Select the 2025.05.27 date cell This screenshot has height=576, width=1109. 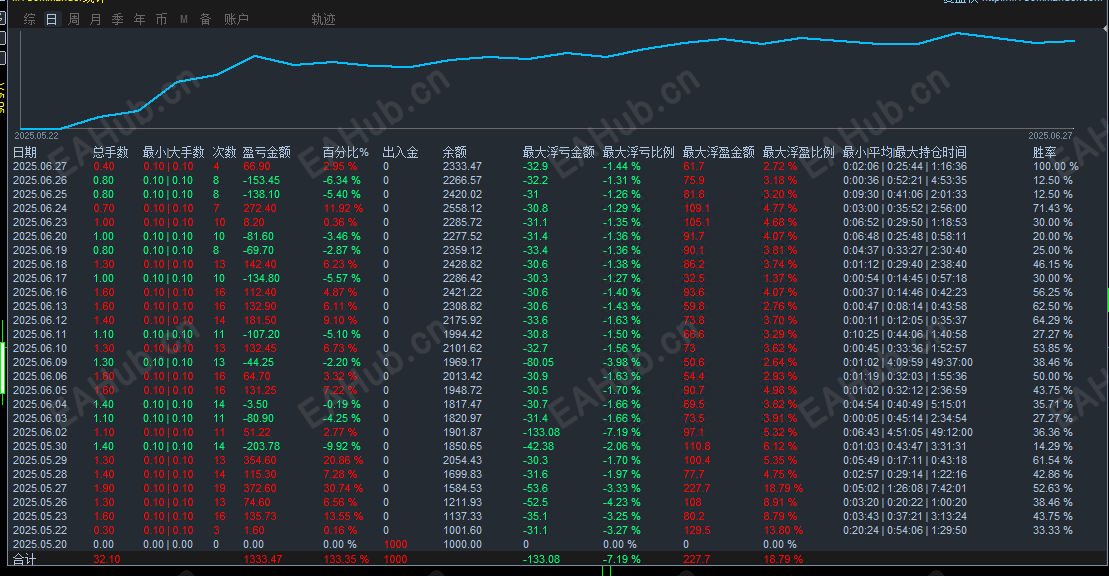click(40, 488)
